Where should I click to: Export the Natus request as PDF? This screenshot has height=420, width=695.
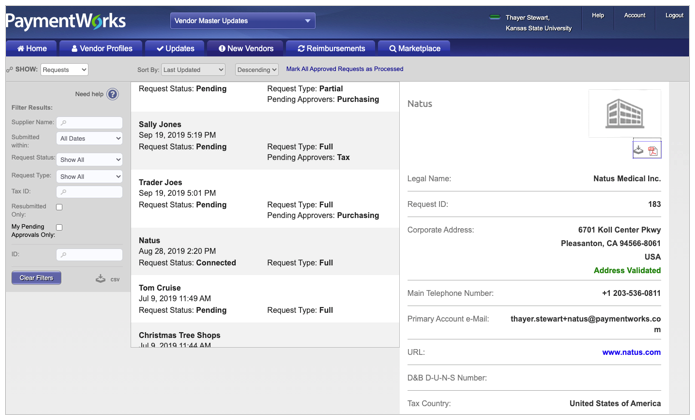coord(653,151)
